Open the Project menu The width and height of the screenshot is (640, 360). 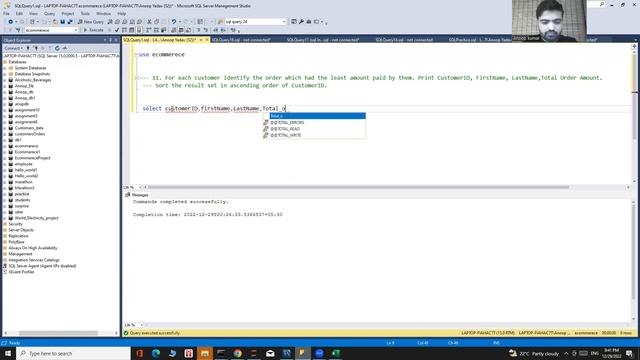click(68, 13)
